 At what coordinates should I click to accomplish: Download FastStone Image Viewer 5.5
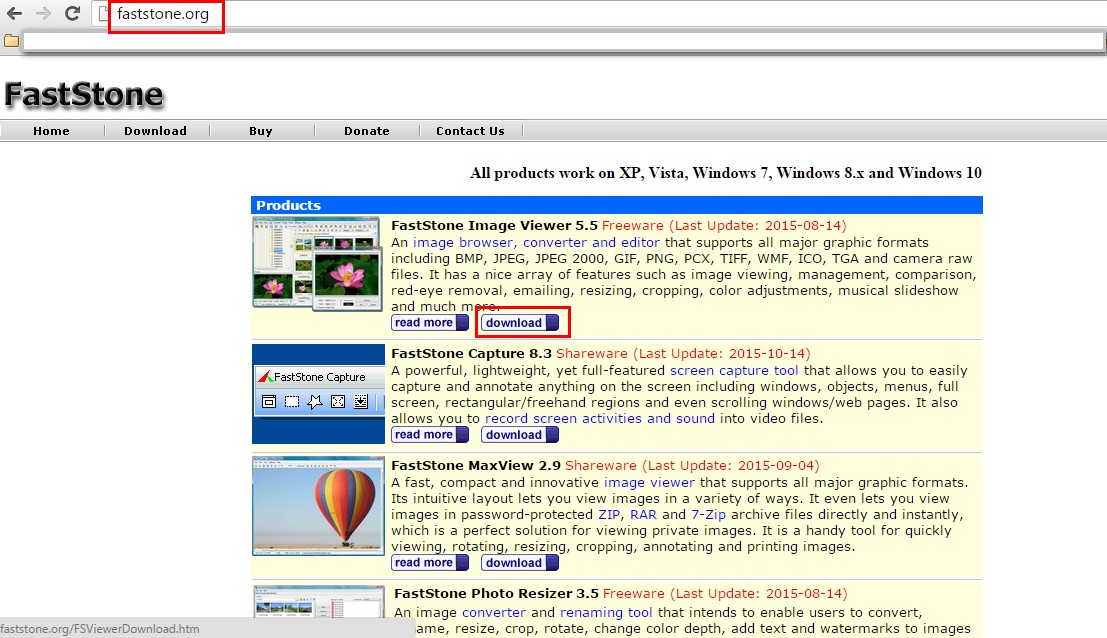tap(520, 323)
